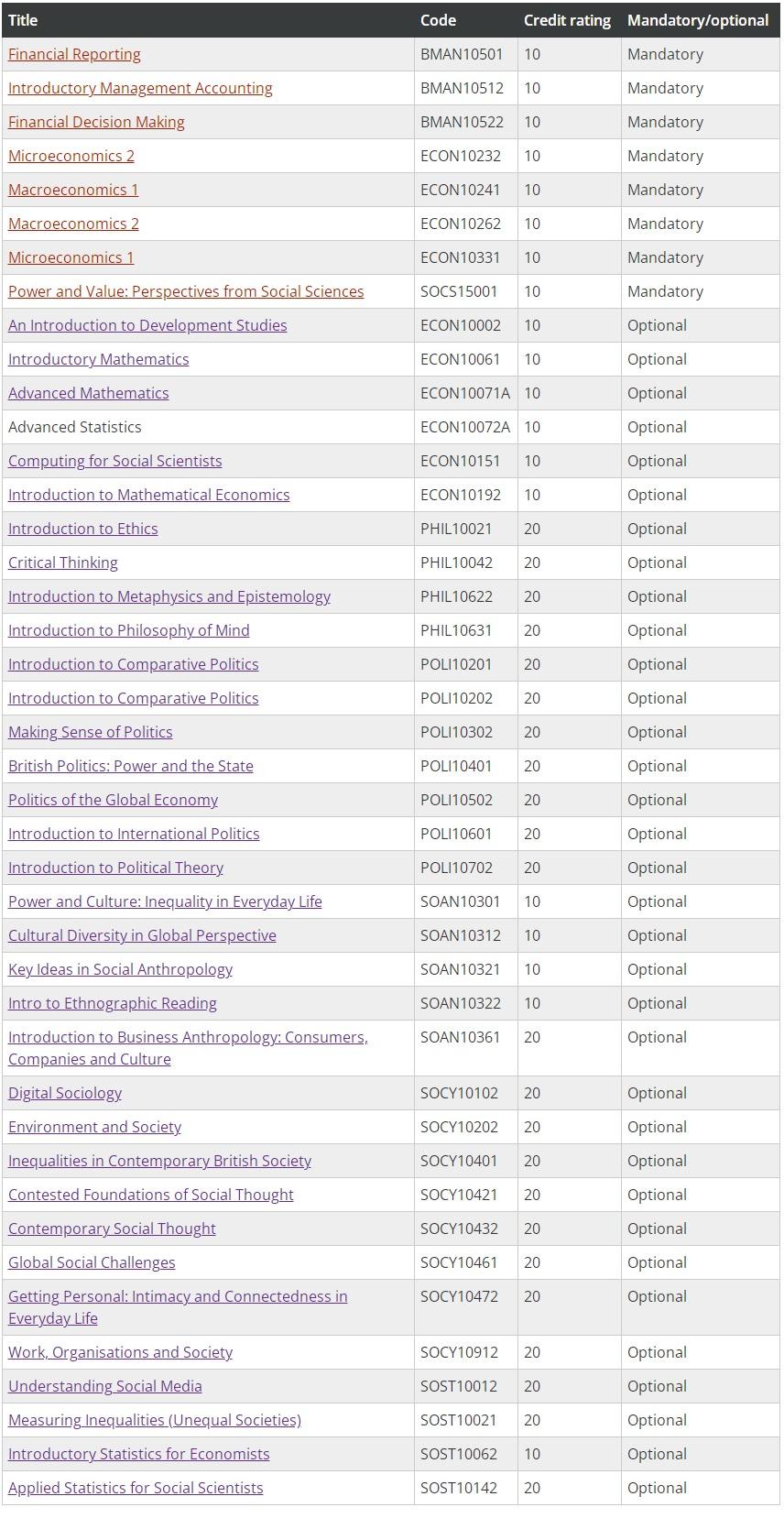Open the Critical Thinking course link
The height and width of the screenshot is (1518, 784).
click(x=63, y=562)
